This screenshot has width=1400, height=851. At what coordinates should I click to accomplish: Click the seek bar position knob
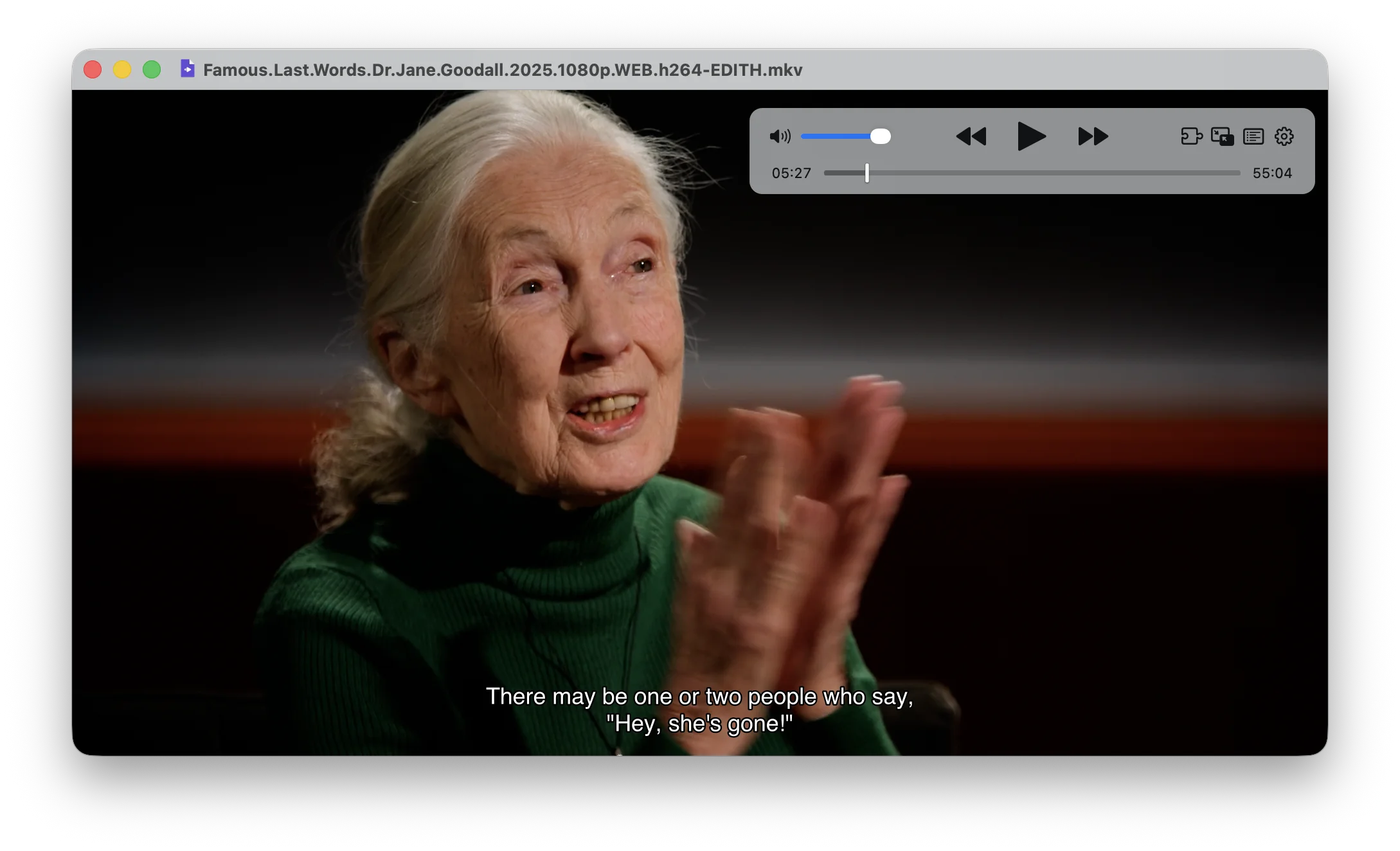click(867, 173)
